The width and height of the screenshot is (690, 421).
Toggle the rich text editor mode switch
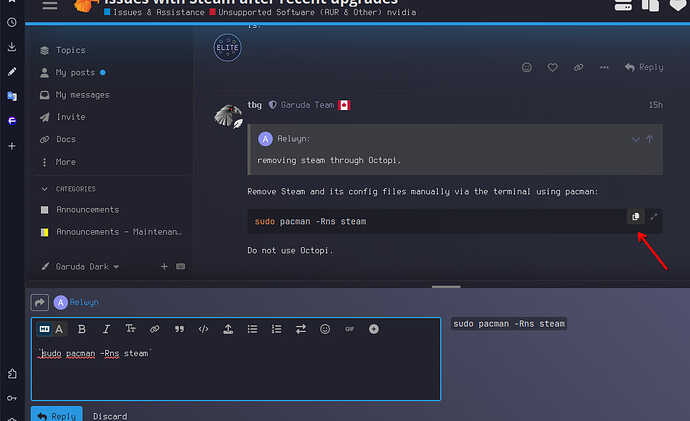pos(45,329)
